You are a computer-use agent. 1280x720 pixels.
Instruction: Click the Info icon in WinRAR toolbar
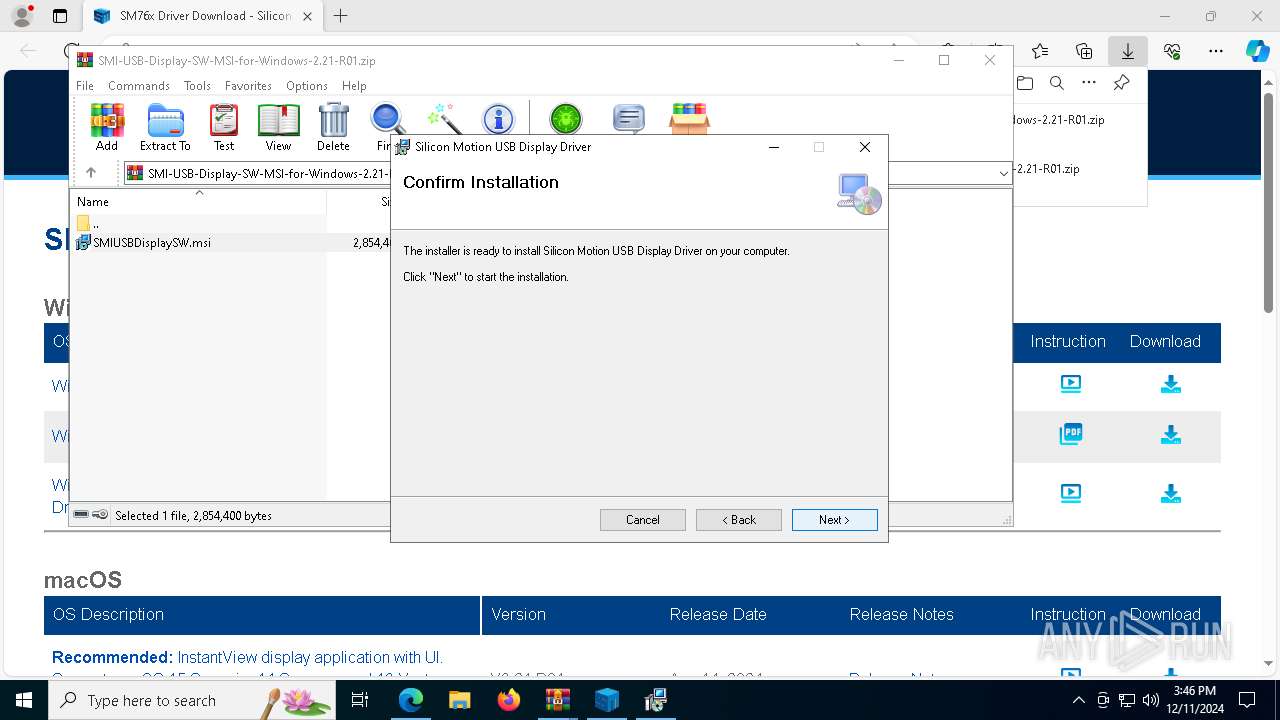(498, 119)
